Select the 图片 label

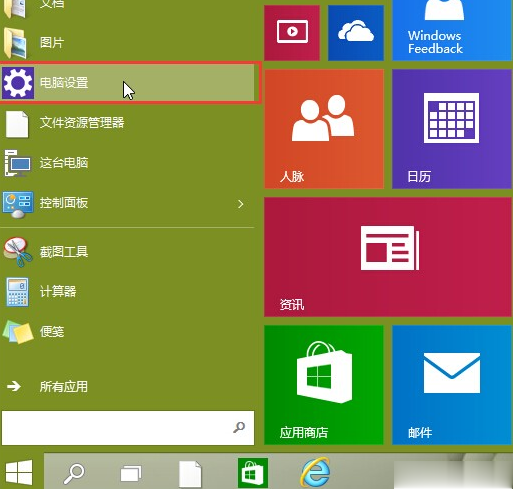pos(52,43)
